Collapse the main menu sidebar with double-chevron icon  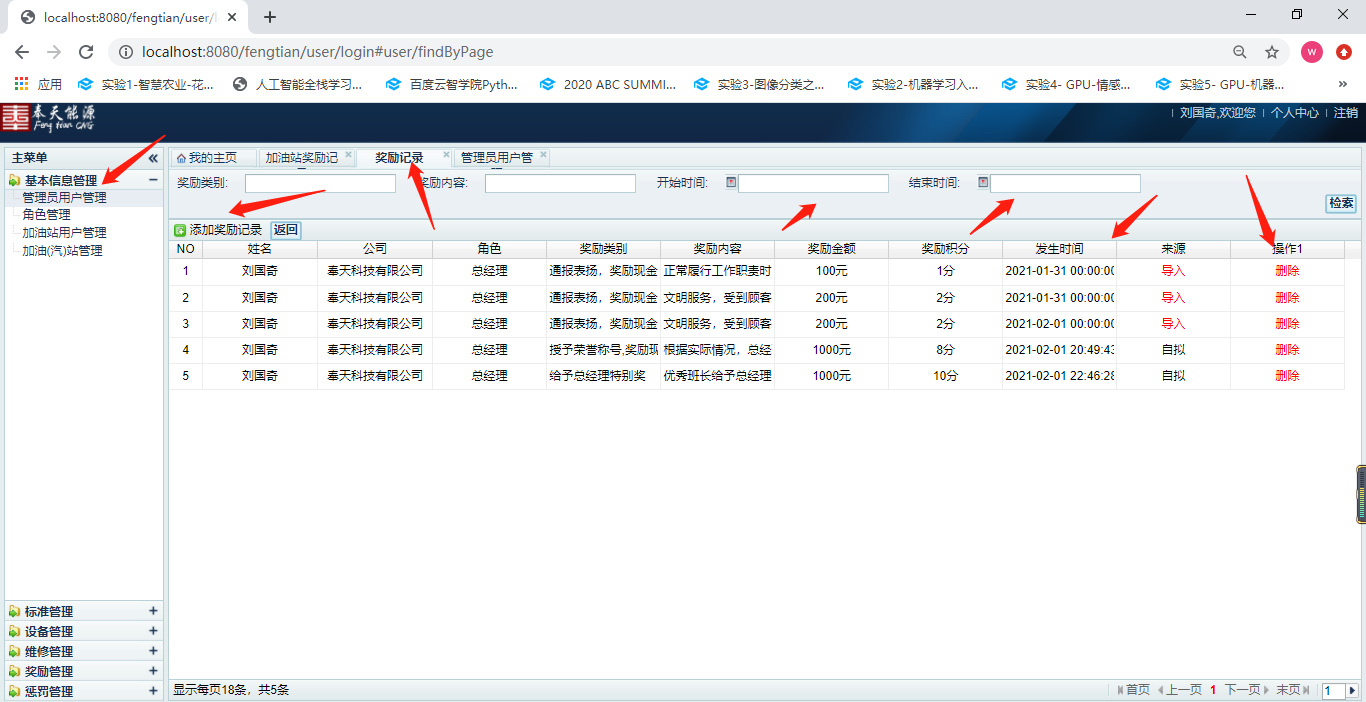pyautogui.click(x=153, y=158)
